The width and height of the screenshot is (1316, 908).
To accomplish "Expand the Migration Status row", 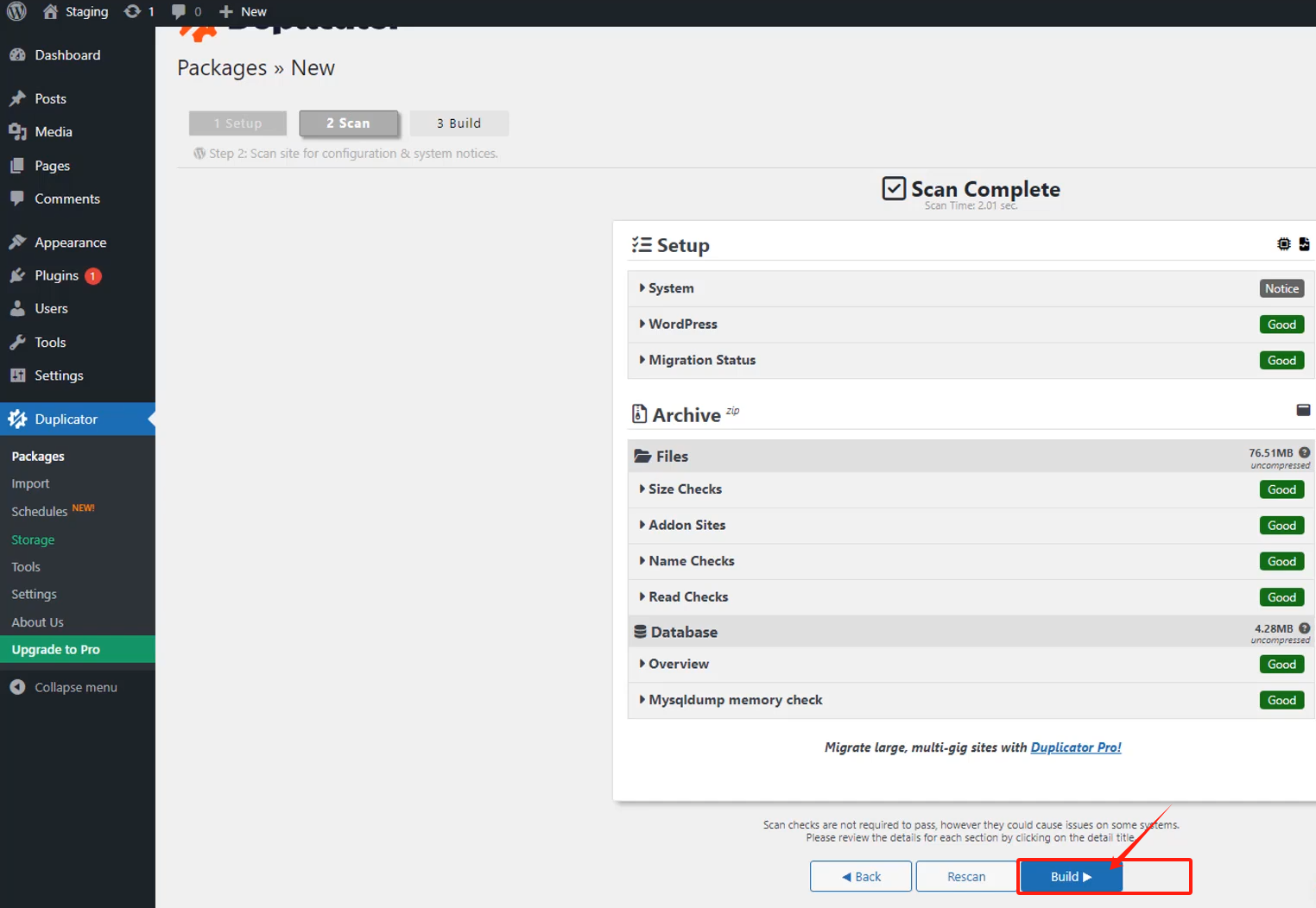I will [x=702, y=360].
